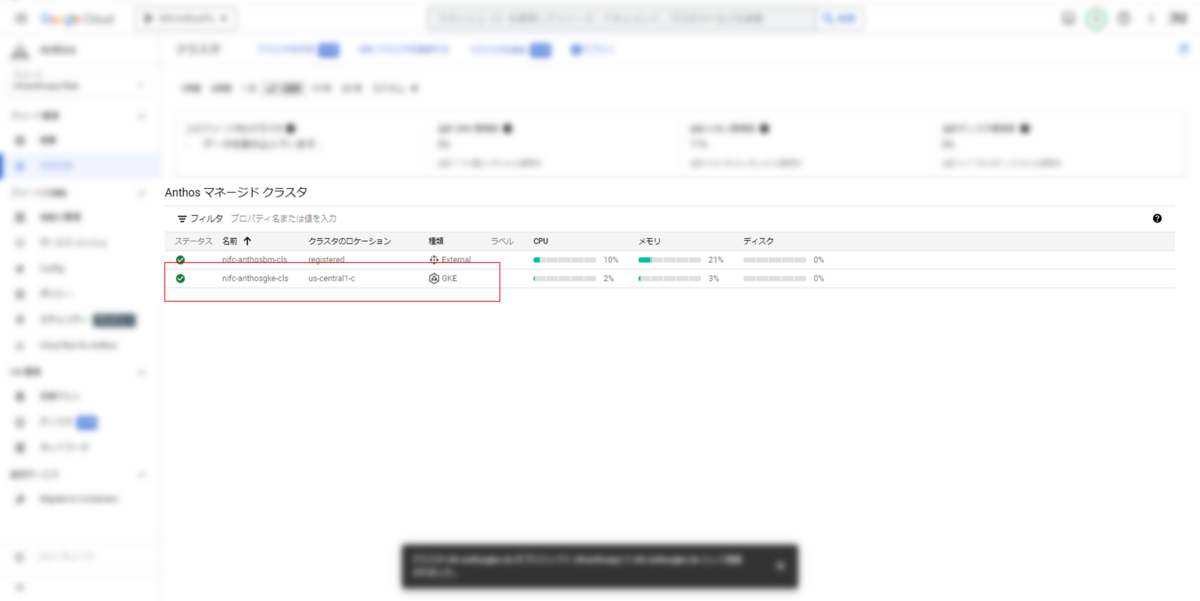This screenshot has width=1200, height=601.
Task: Click the registered location cell
Action: [326, 260]
